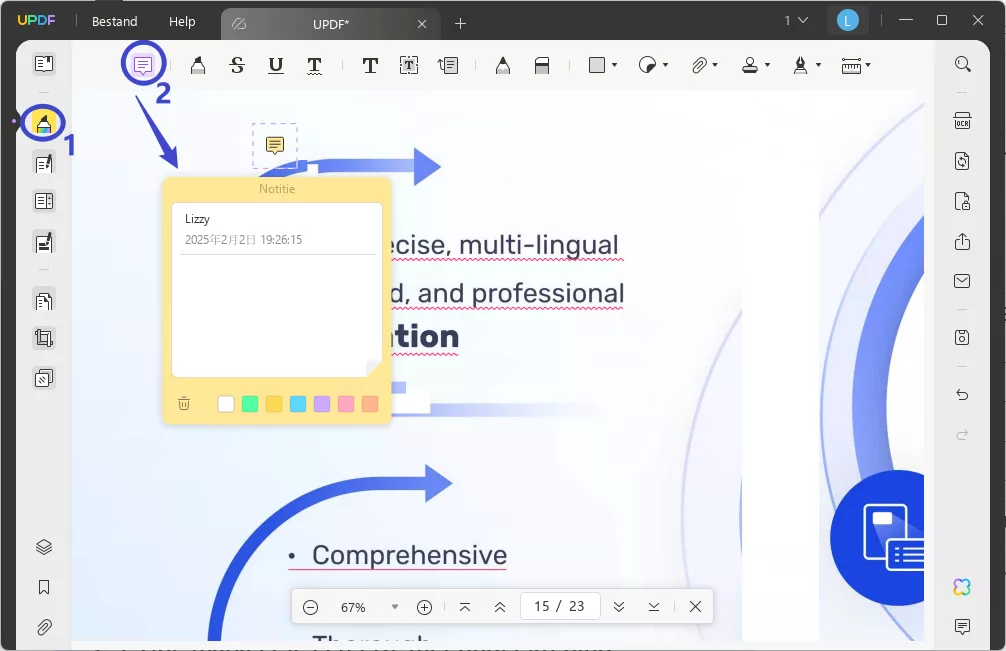Viewport: 1006px width, 651px height.
Task: Open the zoom level dropdown
Action: pyautogui.click(x=394, y=606)
